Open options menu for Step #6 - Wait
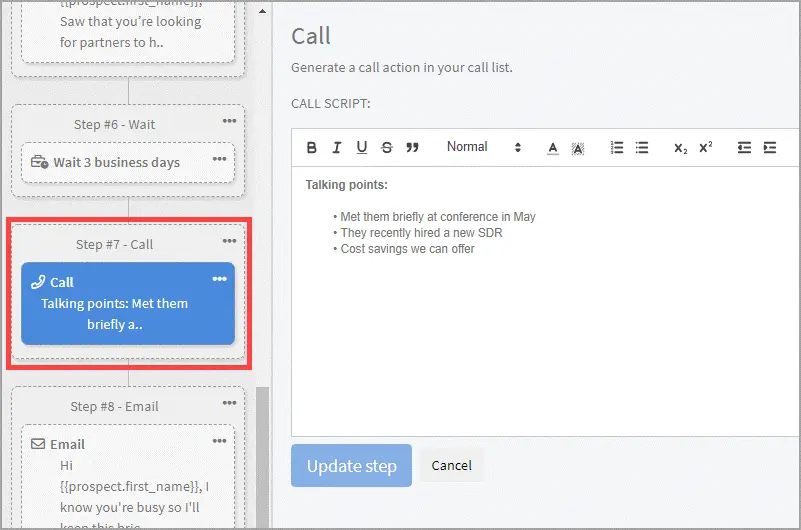 coord(229,121)
